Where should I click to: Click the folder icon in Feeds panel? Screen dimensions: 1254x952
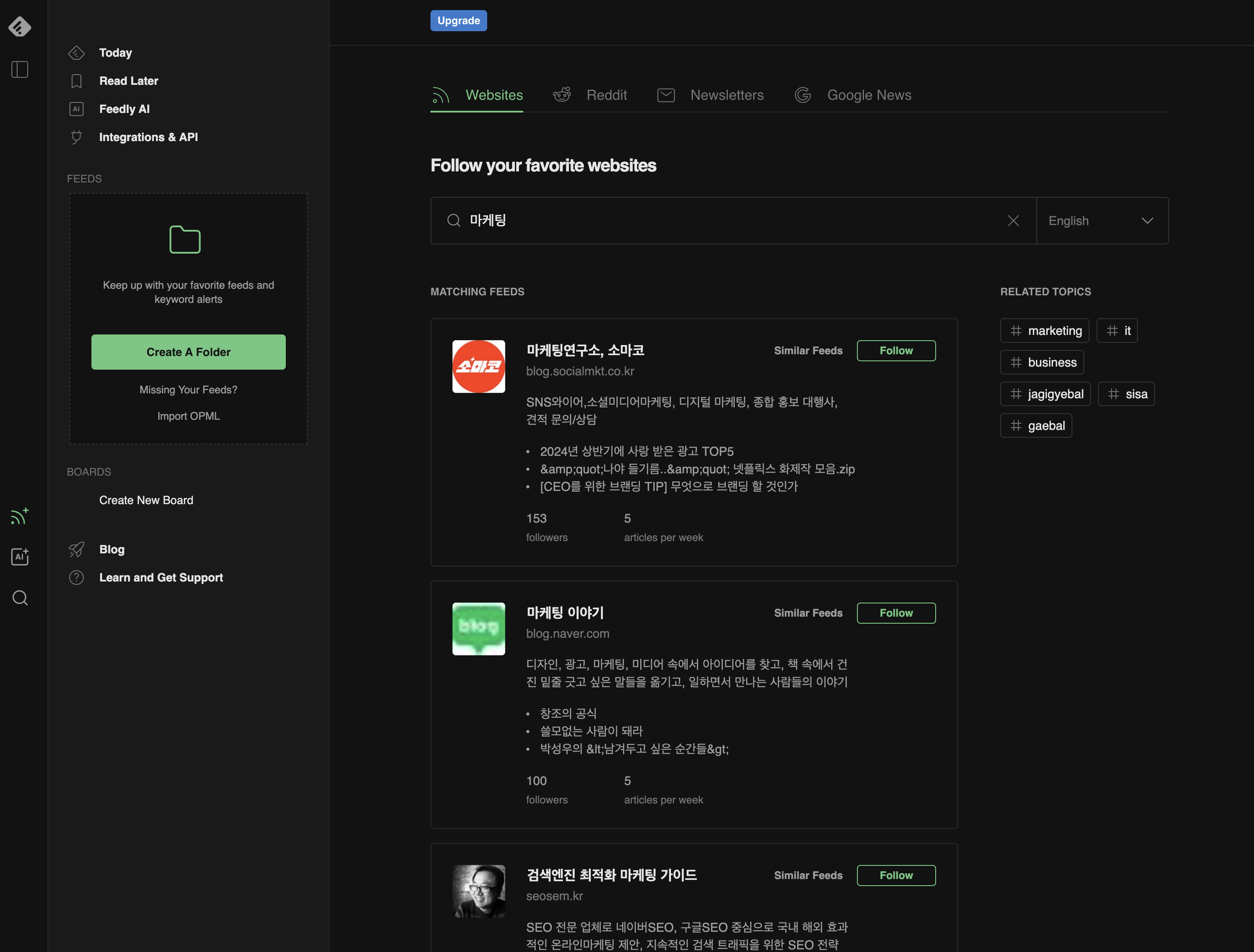click(x=186, y=240)
